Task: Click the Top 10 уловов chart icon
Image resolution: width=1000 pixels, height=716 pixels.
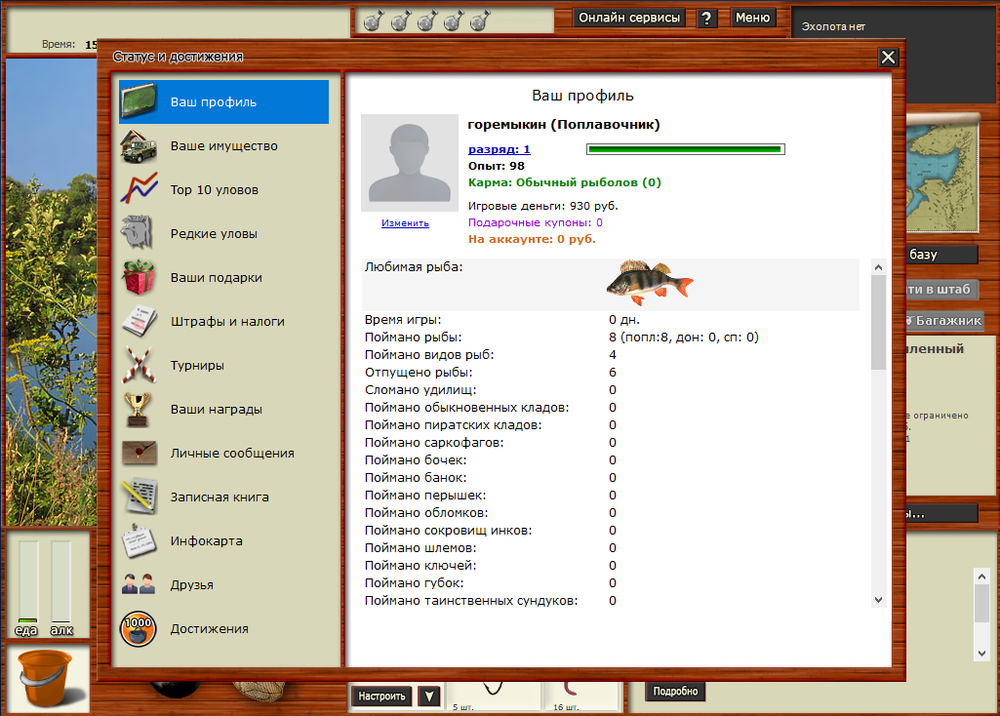Action: pyautogui.click(x=139, y=190)
